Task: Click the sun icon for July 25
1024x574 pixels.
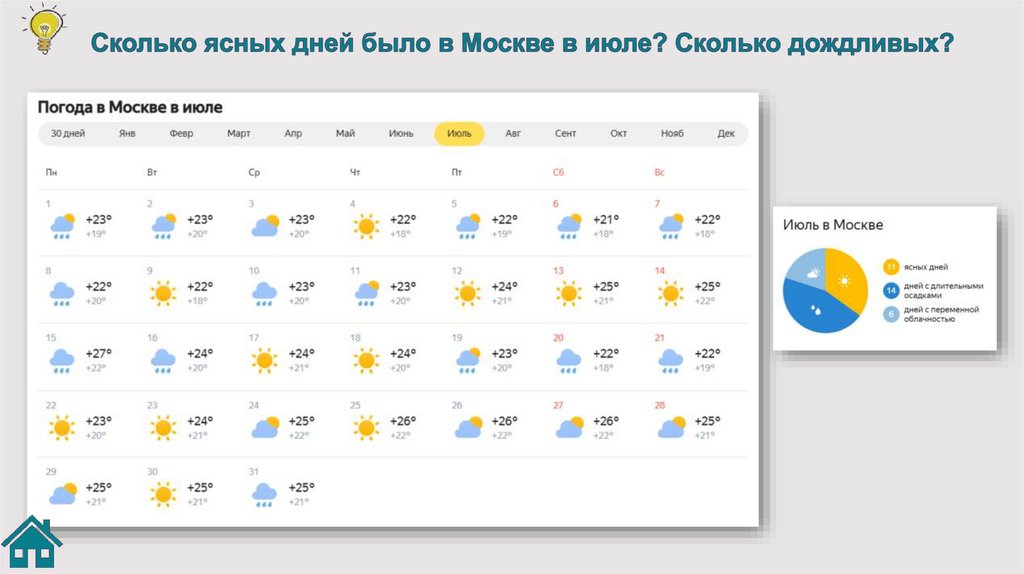Action: [366, 428]
